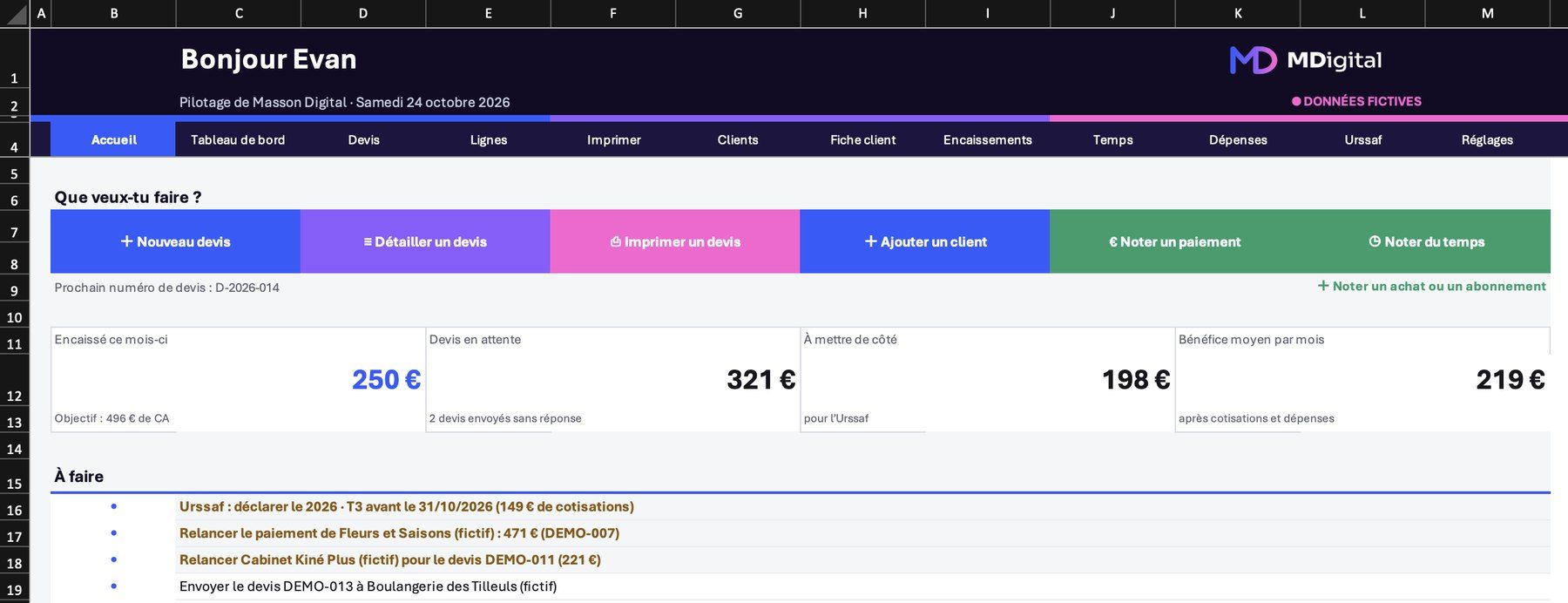Open the Temps tab
Viewport: 1568px width, 603px height.
(x=1112, y=139)
